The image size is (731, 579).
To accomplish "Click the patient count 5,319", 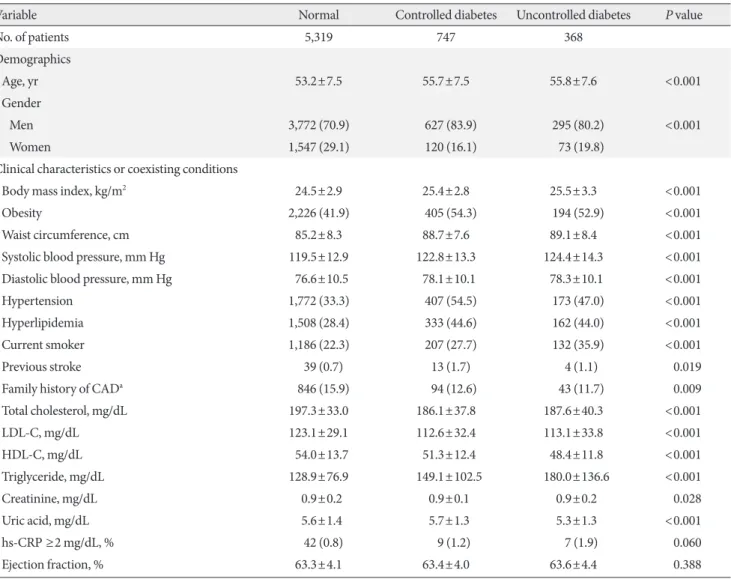I will tap(318, 37).
